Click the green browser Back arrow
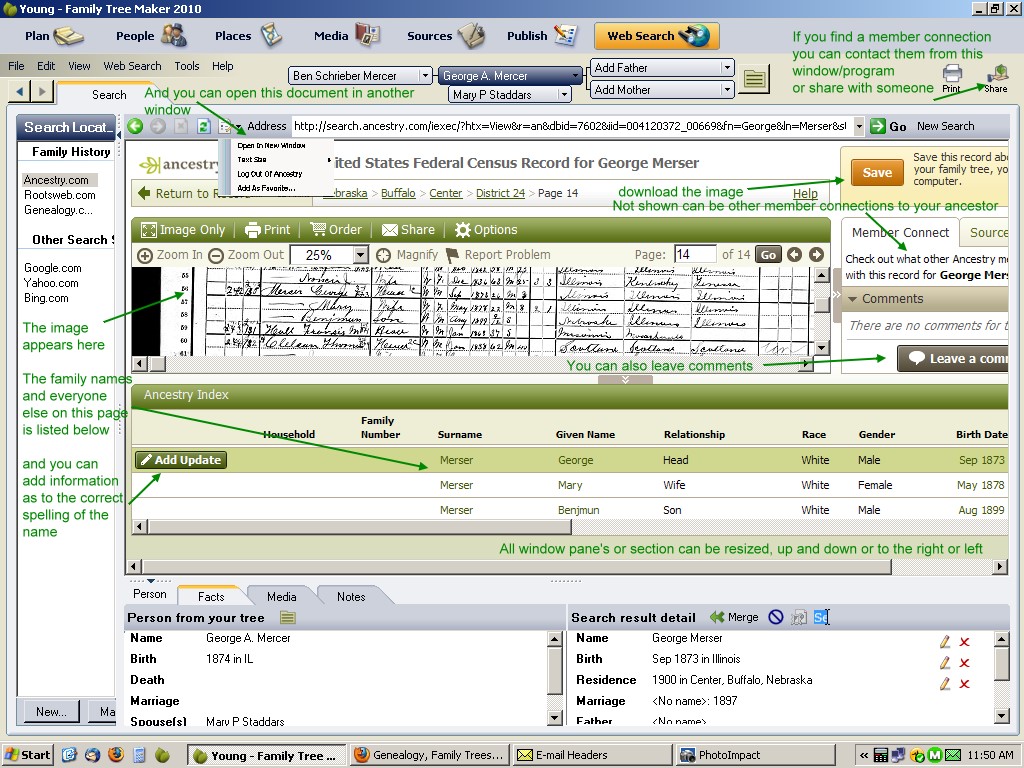Viewport: 1024px width, 768px height. pos(135,126)
